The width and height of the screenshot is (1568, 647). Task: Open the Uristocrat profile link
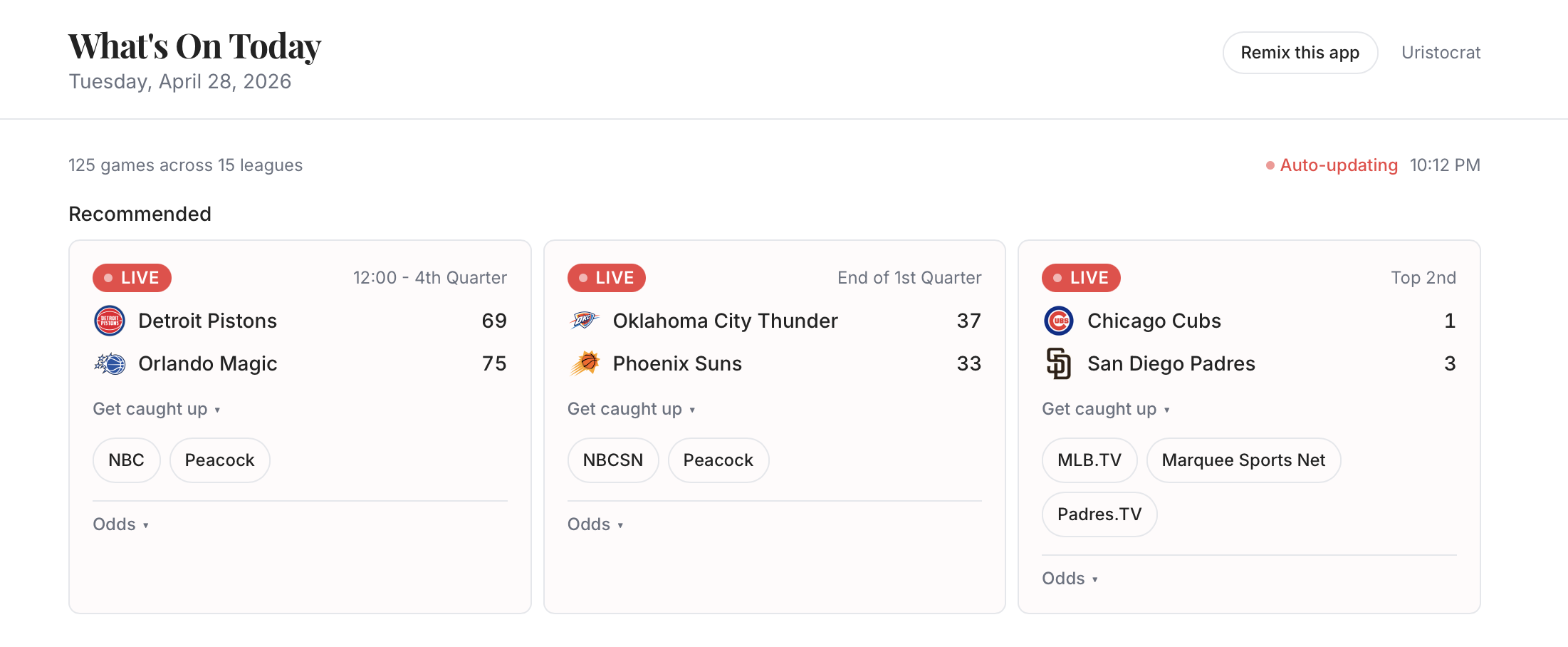[1441, 53]
